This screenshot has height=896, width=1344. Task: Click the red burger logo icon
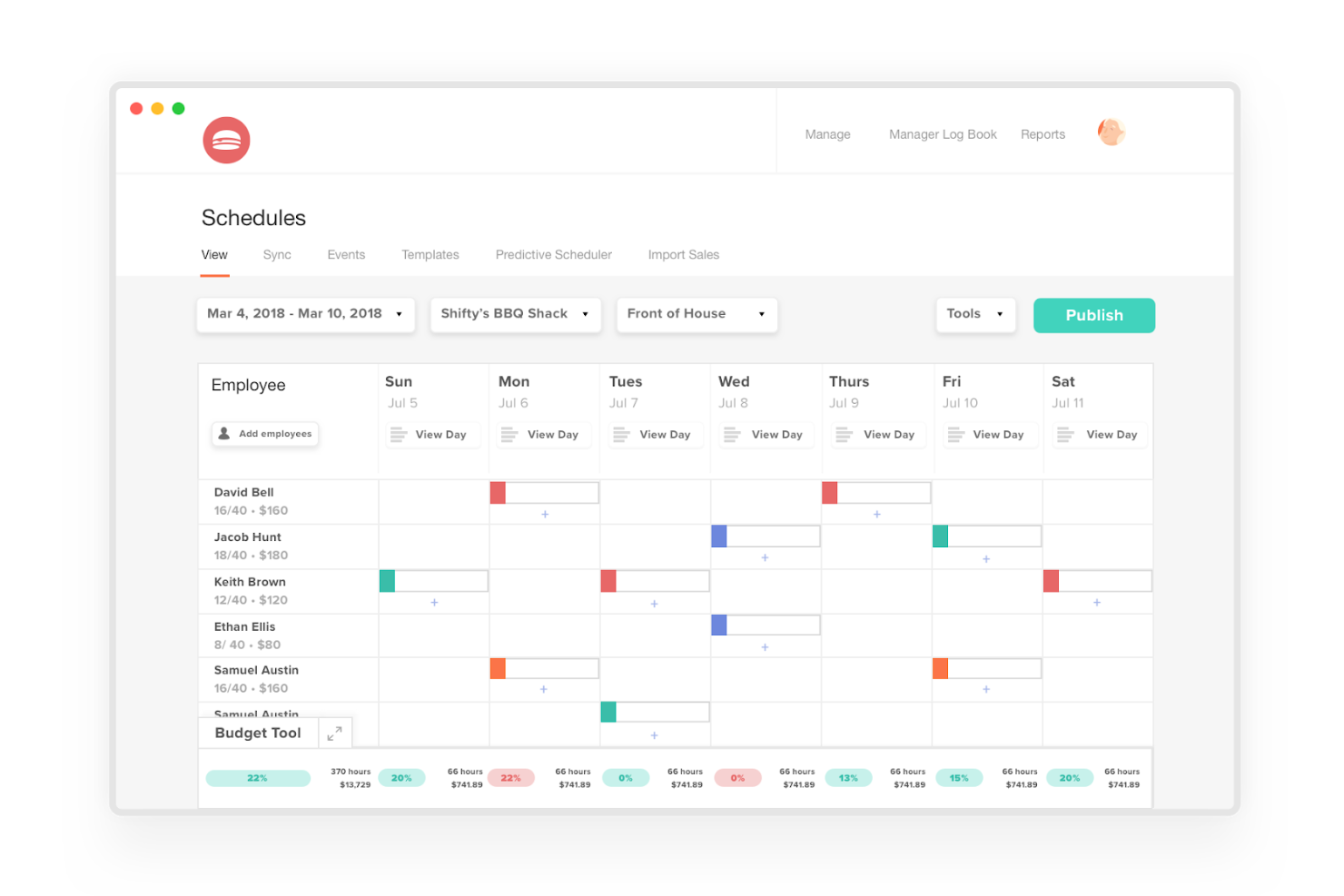point(226,140)
